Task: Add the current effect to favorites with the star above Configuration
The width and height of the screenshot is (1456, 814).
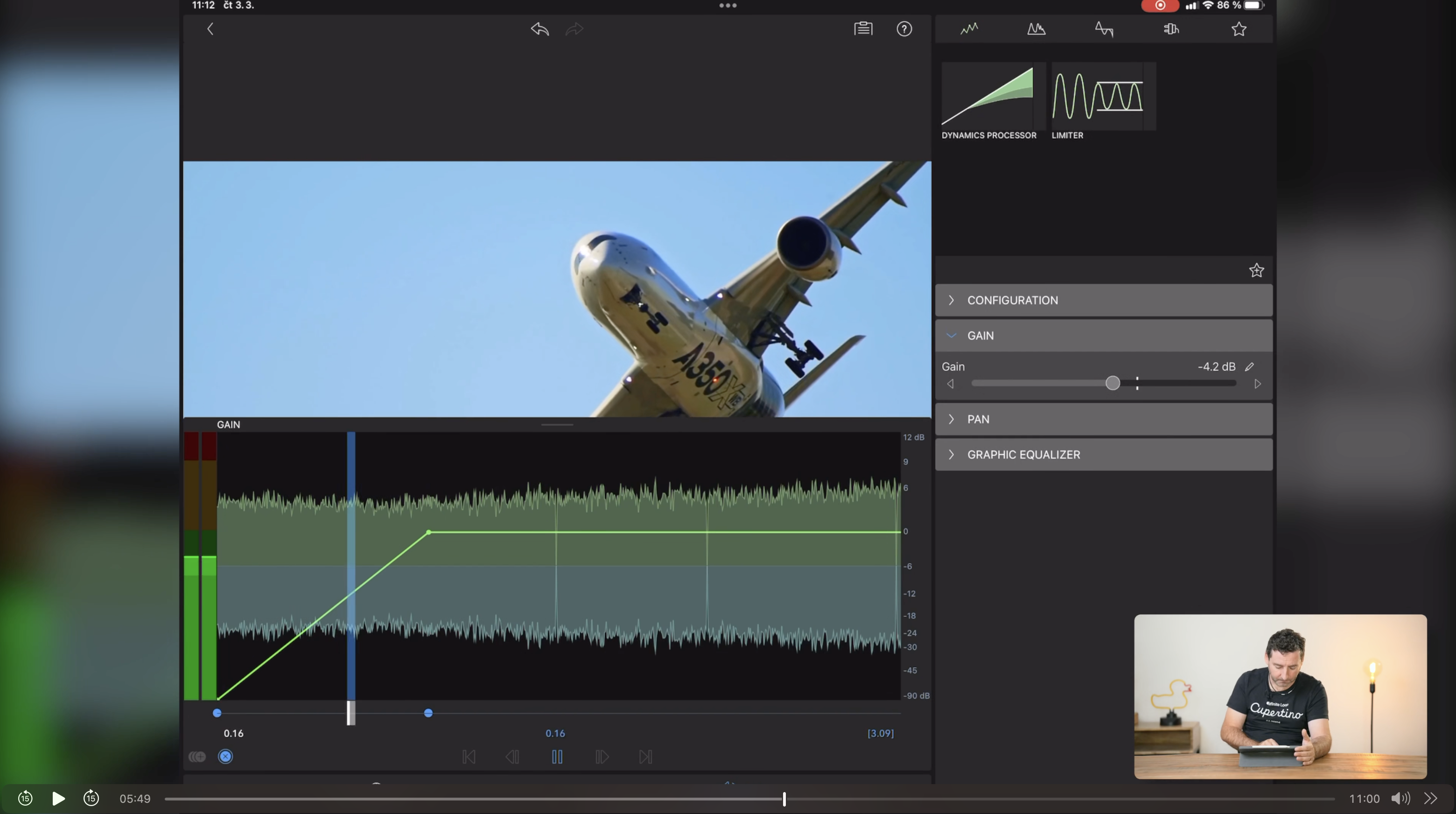Action: pos(1256,271)
